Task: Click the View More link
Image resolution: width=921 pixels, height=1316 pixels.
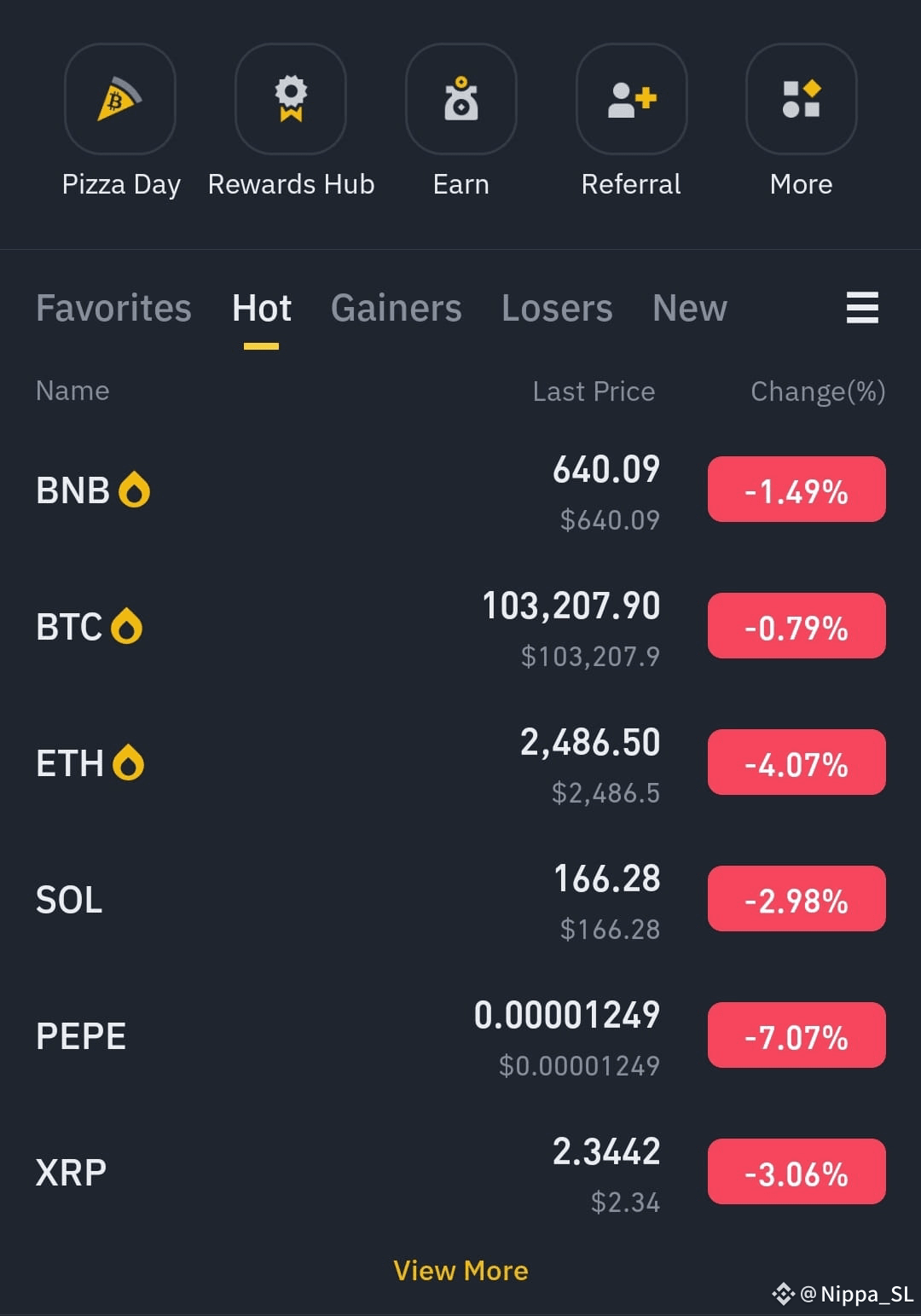Action: click(x=460, y=1271)
